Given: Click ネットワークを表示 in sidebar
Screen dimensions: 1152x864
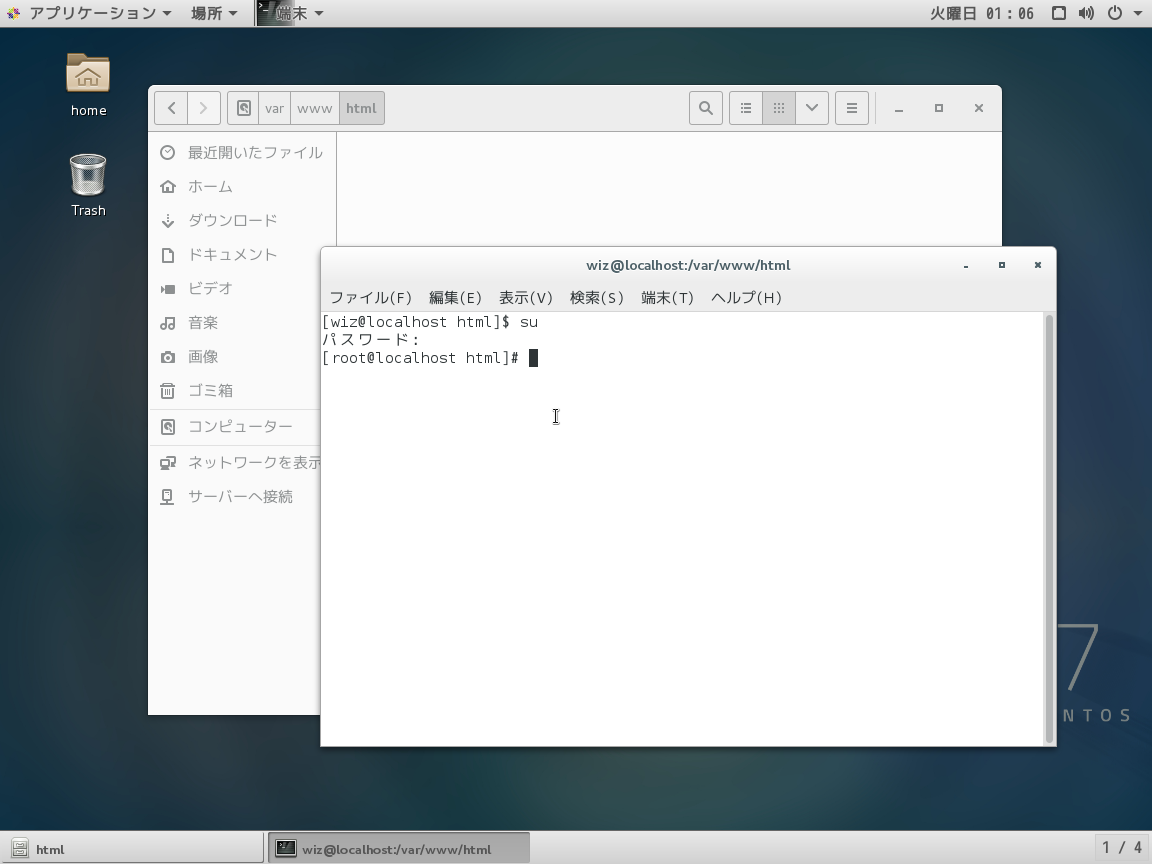Looking at the screenshot, I should [x=235, y=463].
